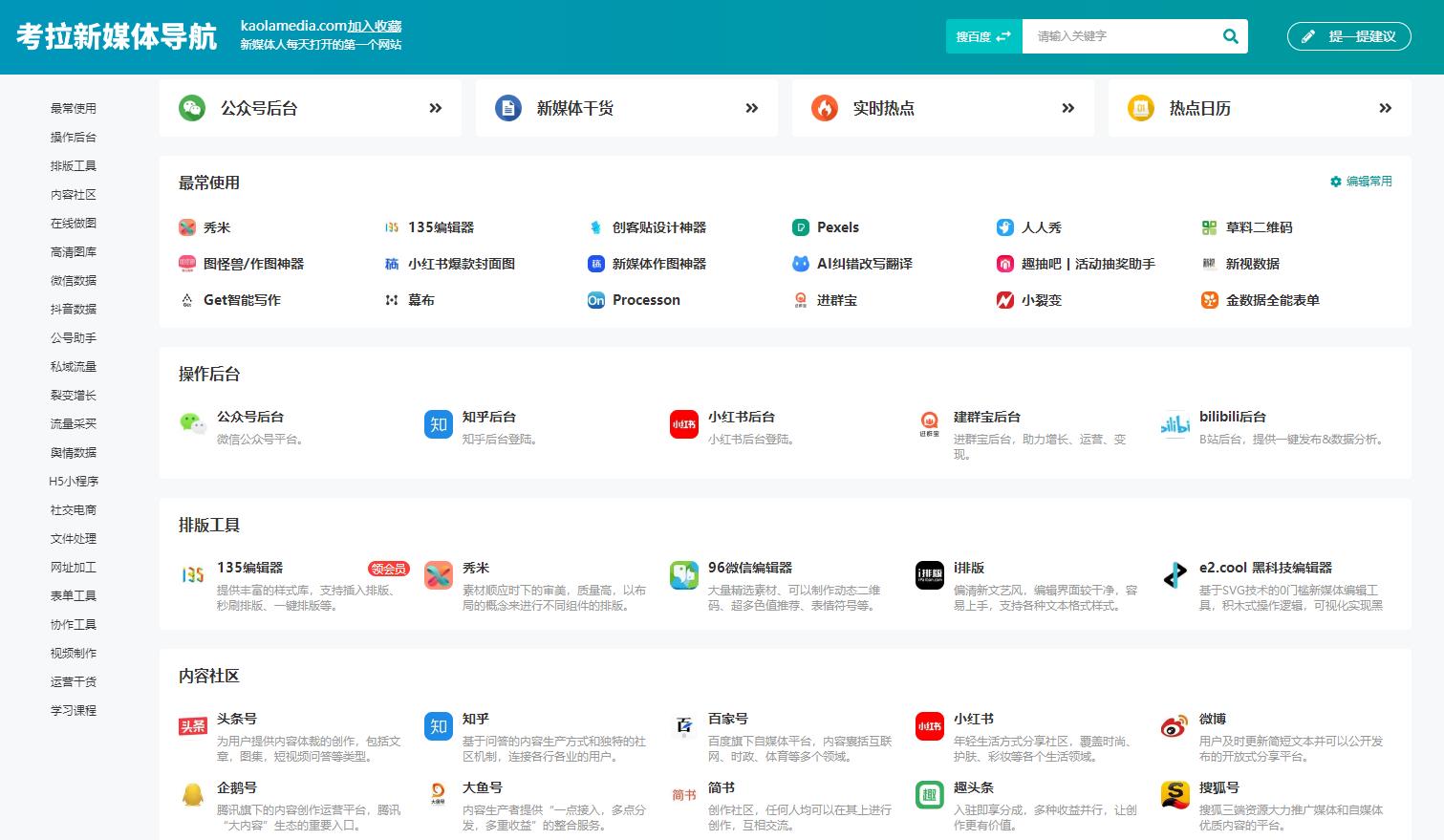This screenshot has height=840, width=1444.
Task: Open the 小红书 icon under 内容社区
Action: coord(929,726)
